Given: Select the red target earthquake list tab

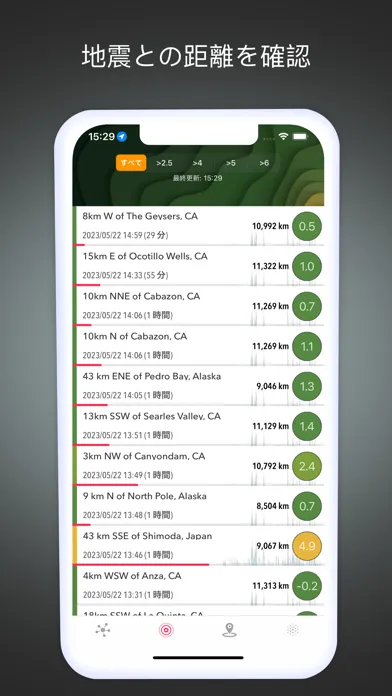Looking at the screenshot, I should (x=166, y=630).
